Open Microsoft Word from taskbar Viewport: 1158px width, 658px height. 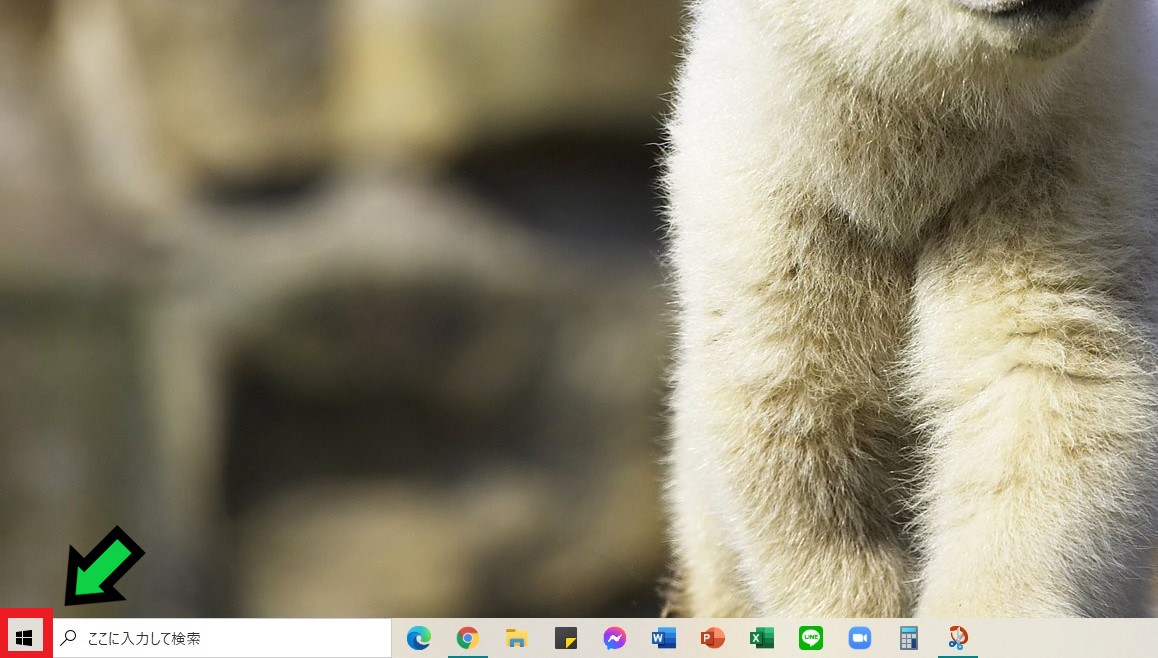click(x=663, y=637)
